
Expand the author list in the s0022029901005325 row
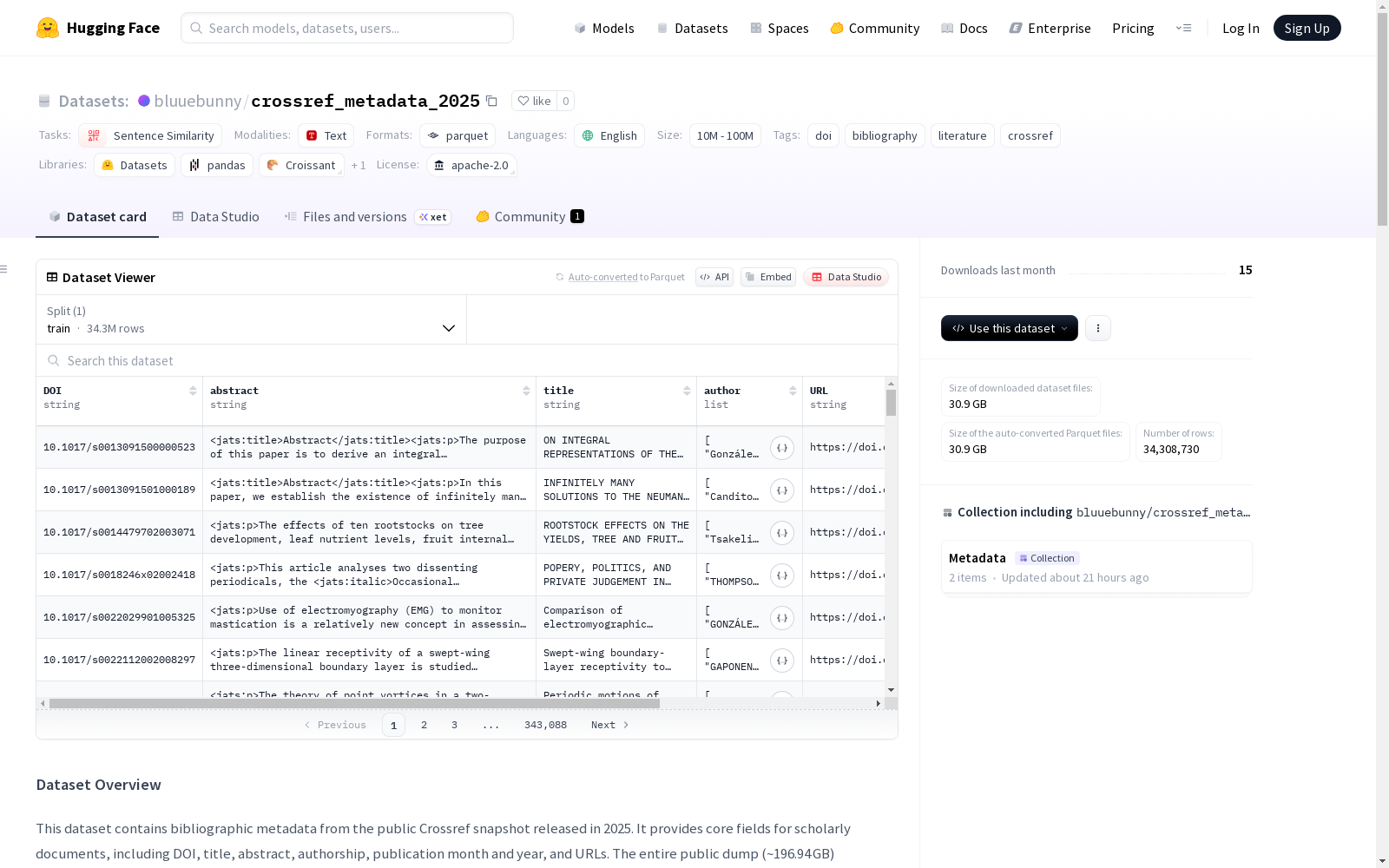(782, 618)
